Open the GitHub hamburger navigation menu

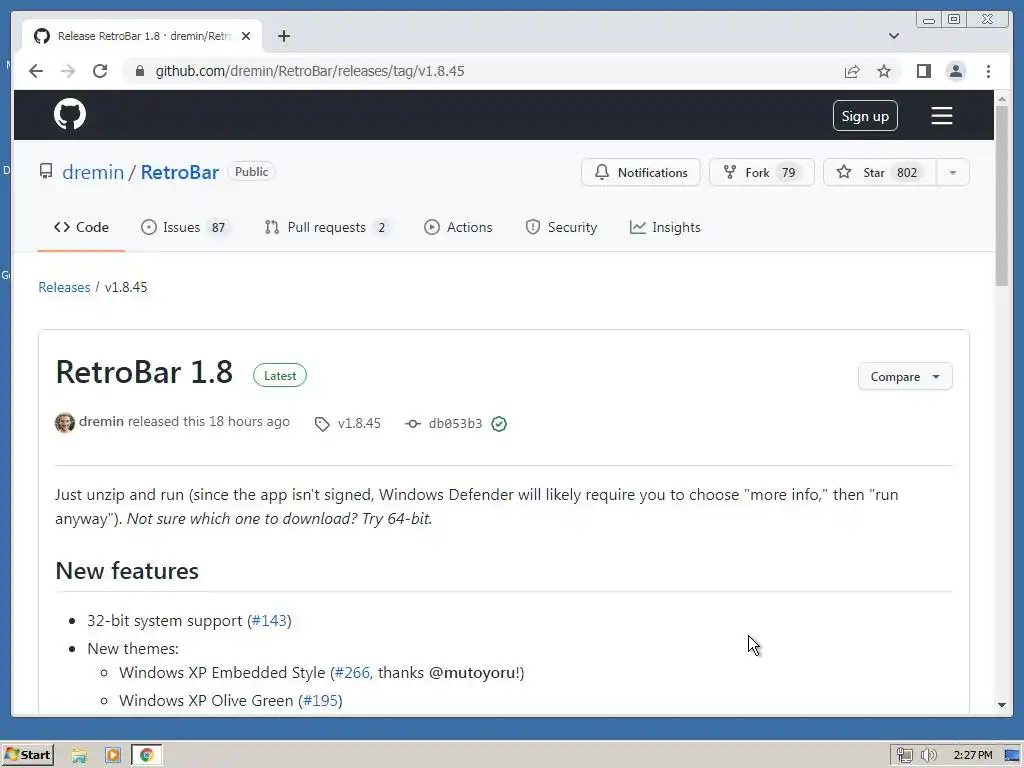941,116
